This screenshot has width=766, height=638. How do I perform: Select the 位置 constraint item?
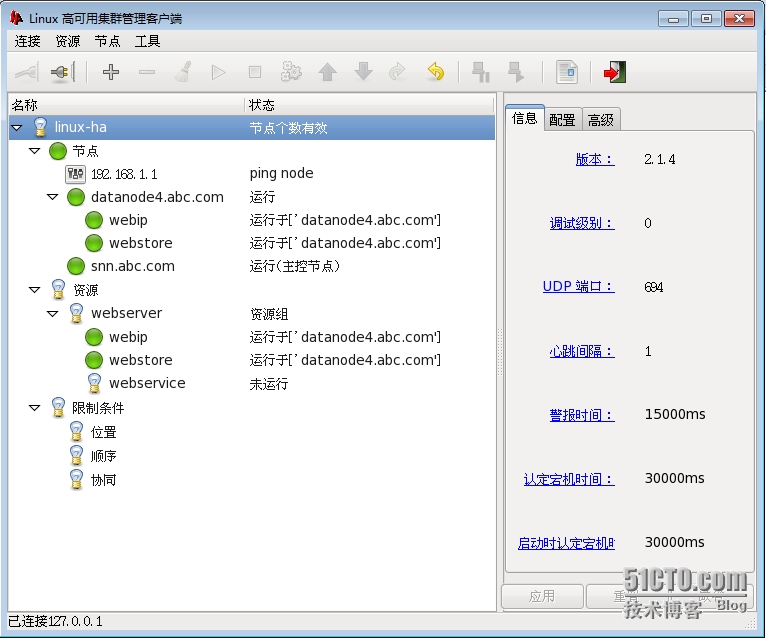click(103, 432)
